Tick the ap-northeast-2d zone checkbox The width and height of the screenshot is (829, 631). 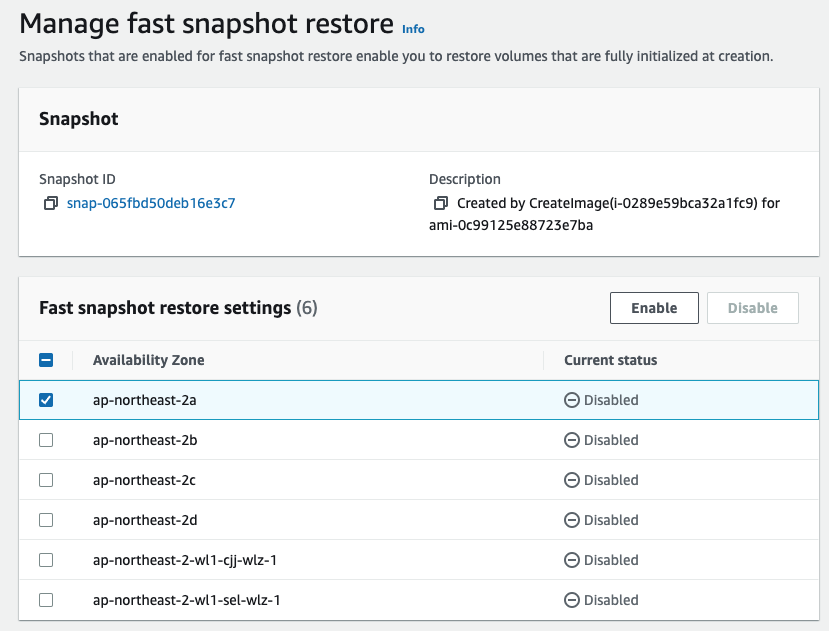(46, 520)
